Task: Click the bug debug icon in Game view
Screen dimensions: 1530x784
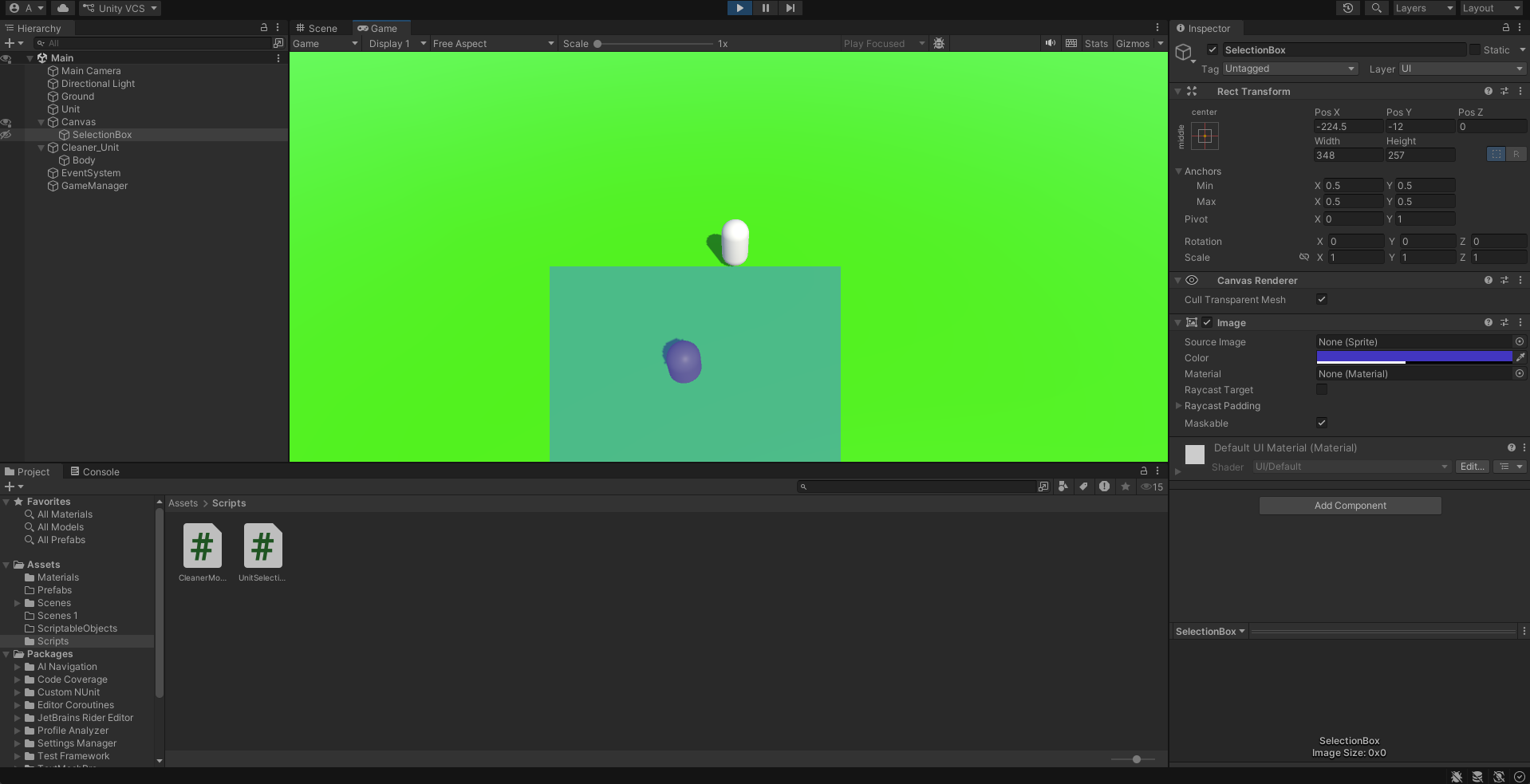Action: point(939,44)
